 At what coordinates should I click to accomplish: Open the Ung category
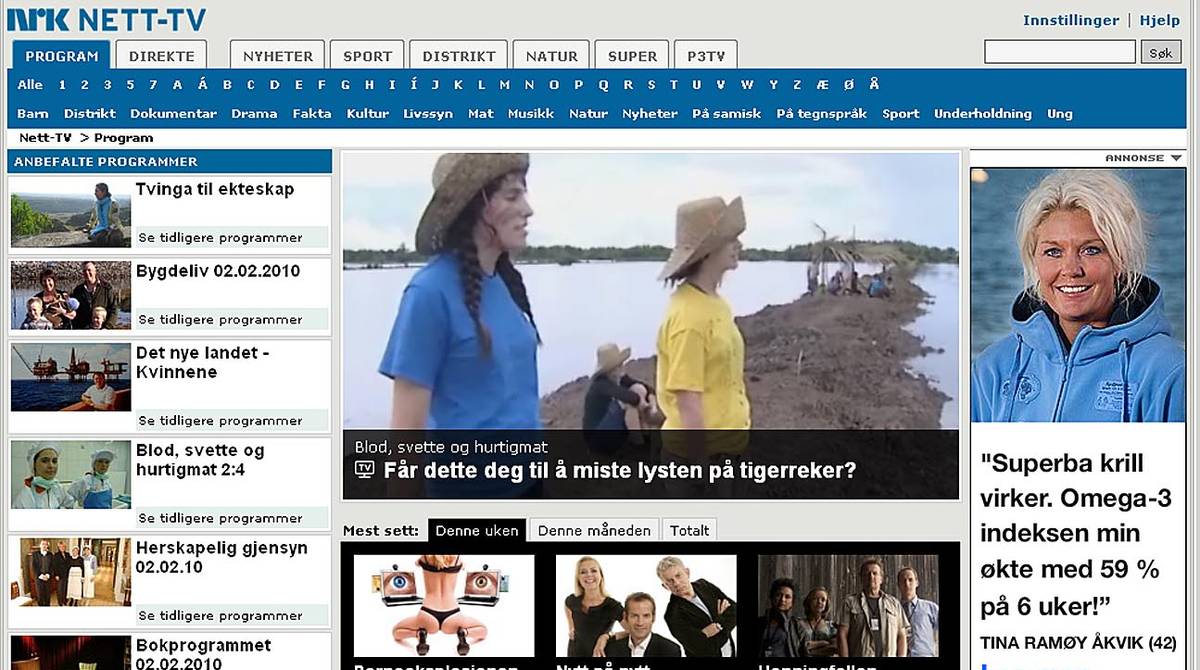(x=1060, y=114)
